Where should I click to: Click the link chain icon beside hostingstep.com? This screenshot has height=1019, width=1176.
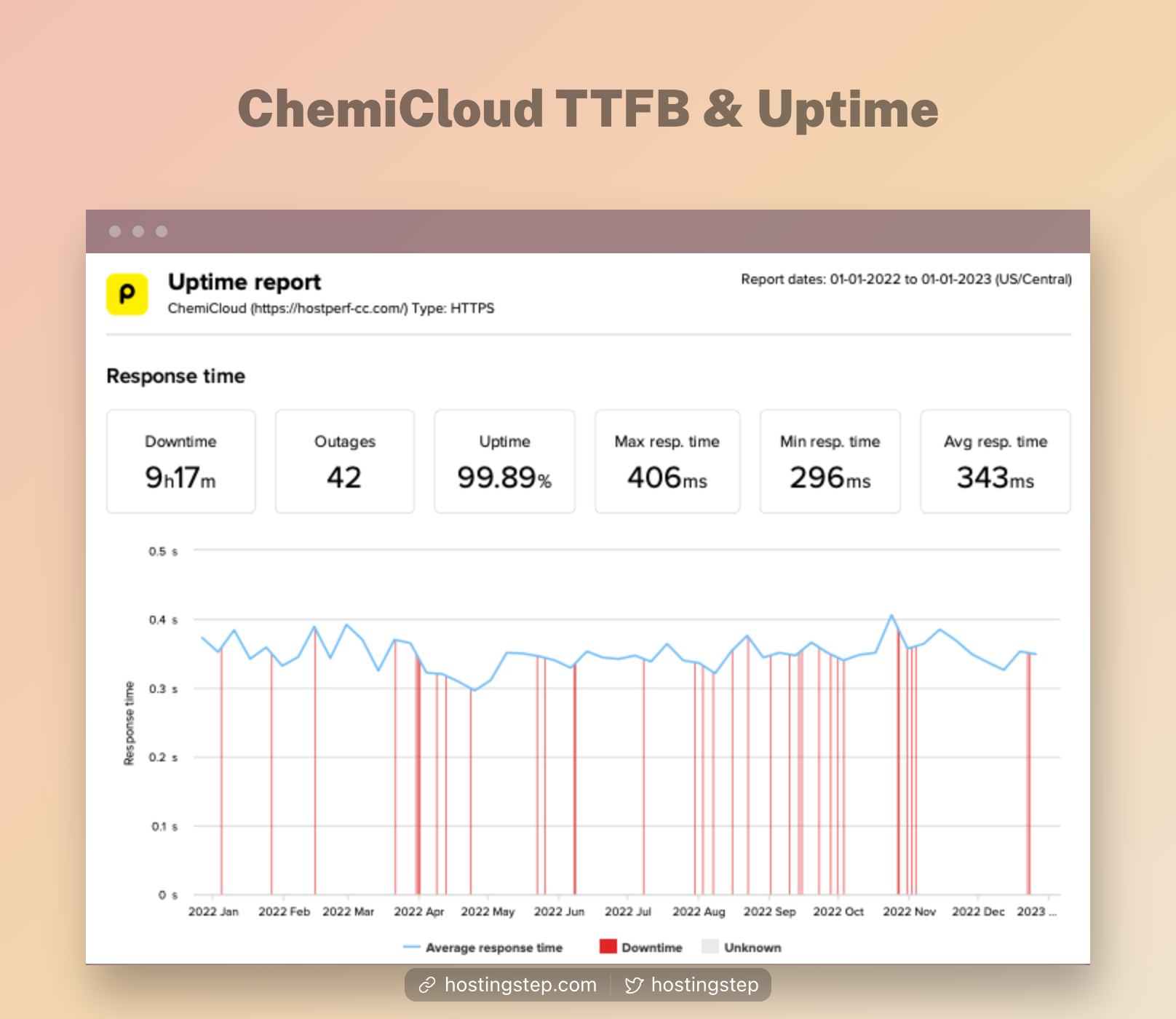coord(427,986)
